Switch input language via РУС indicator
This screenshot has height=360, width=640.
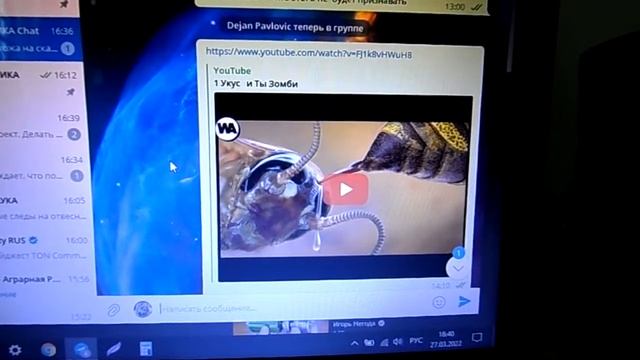[x=416, y=340]
